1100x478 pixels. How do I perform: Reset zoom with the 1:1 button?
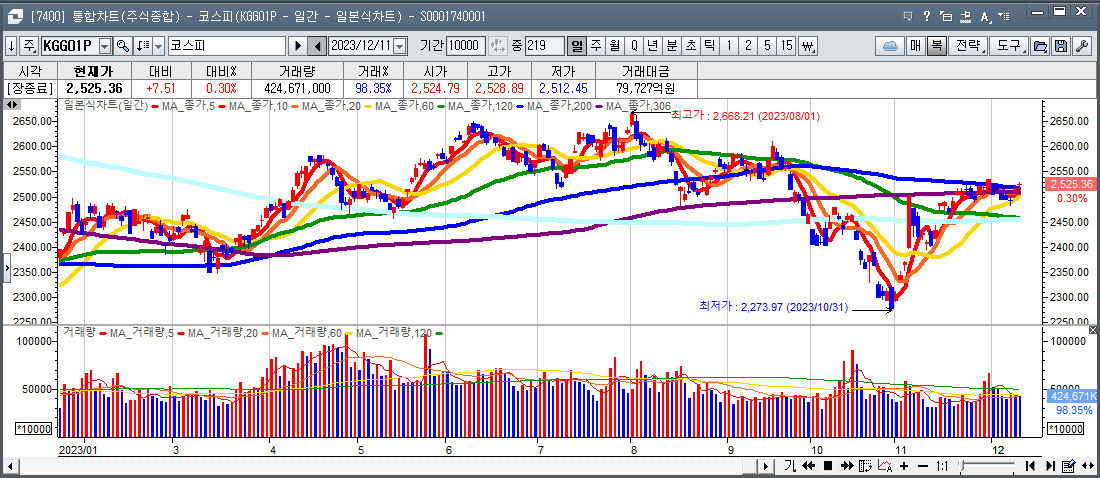click(942, 465)
